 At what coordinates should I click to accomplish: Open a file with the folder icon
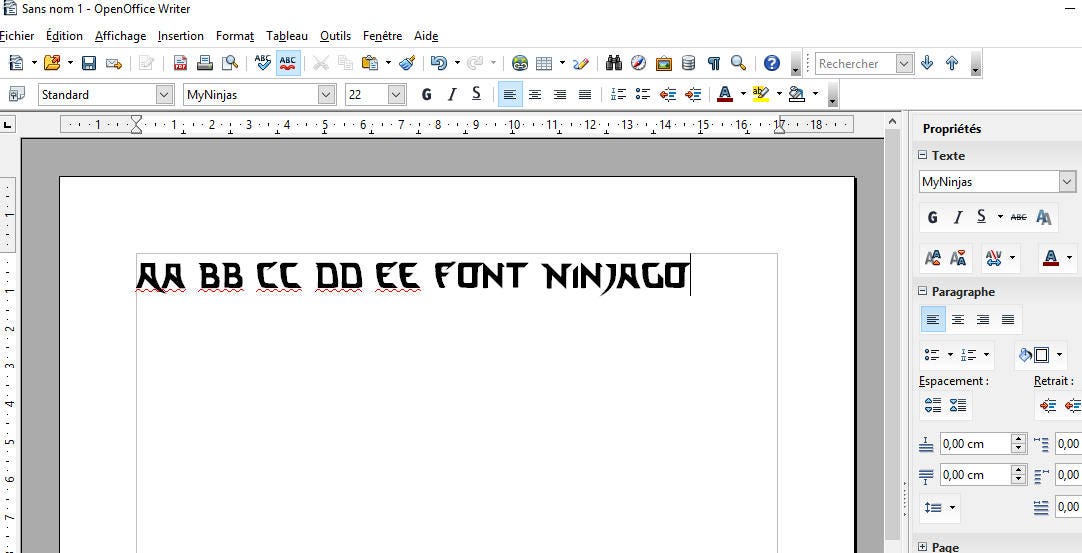pos(52,64)
